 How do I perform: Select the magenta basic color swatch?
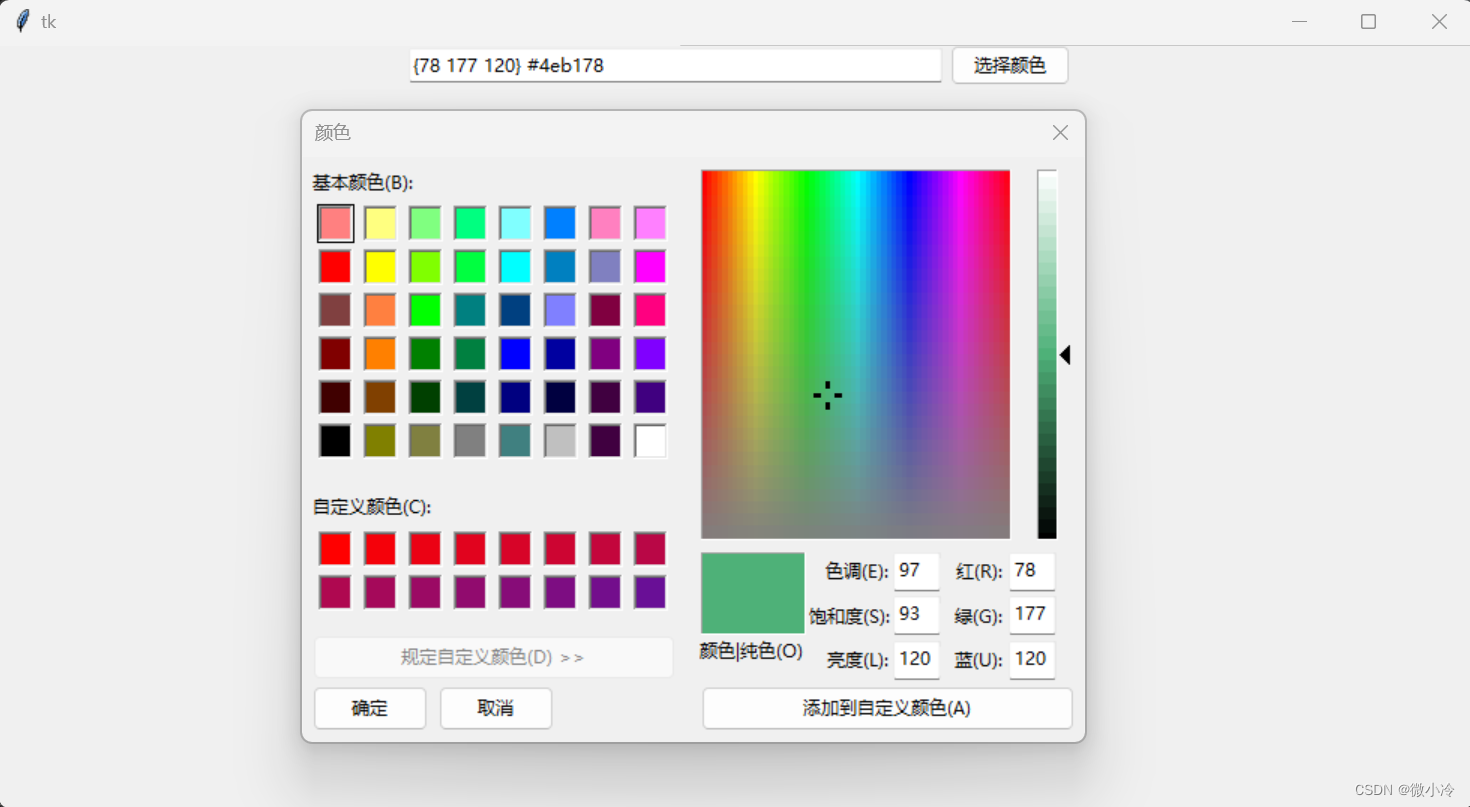(x=650, y=267)
